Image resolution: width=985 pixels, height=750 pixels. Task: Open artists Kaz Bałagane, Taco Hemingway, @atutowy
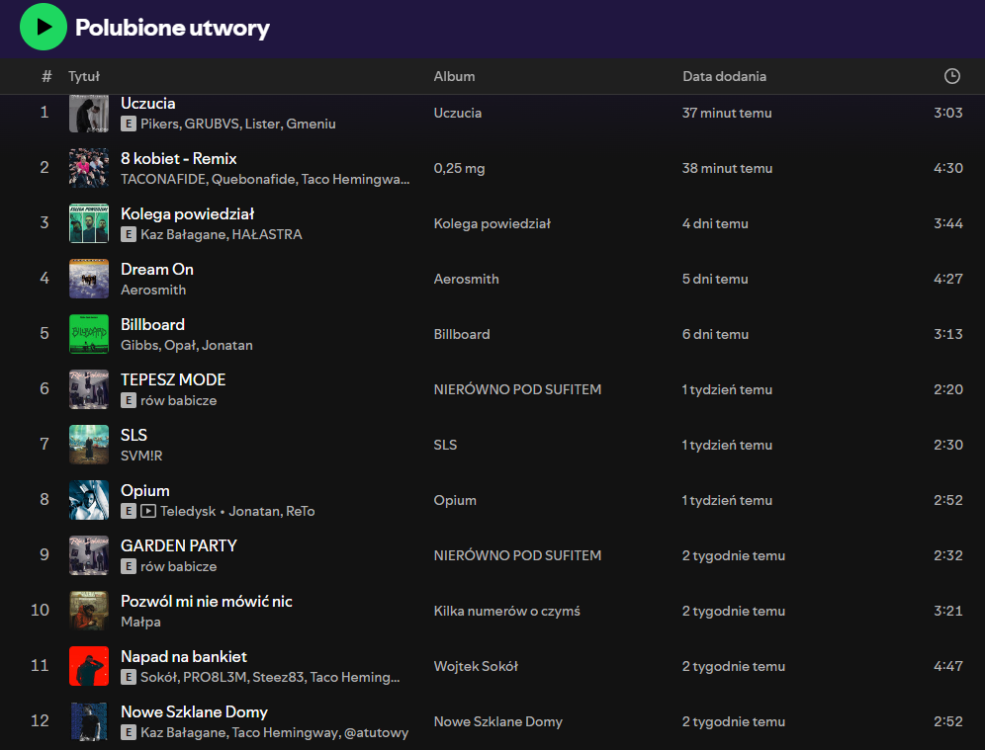point(274,732)
